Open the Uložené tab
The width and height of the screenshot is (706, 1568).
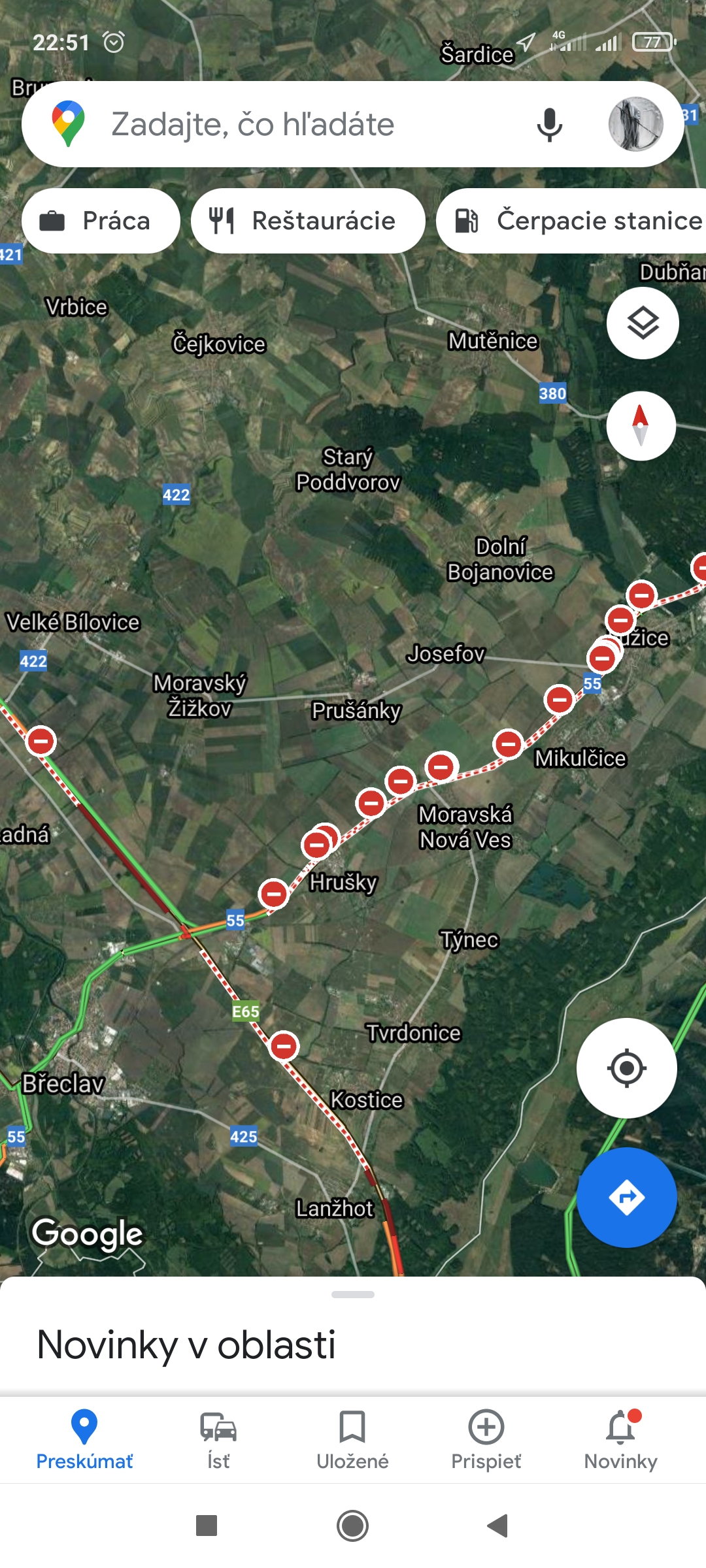point(352,1440)
